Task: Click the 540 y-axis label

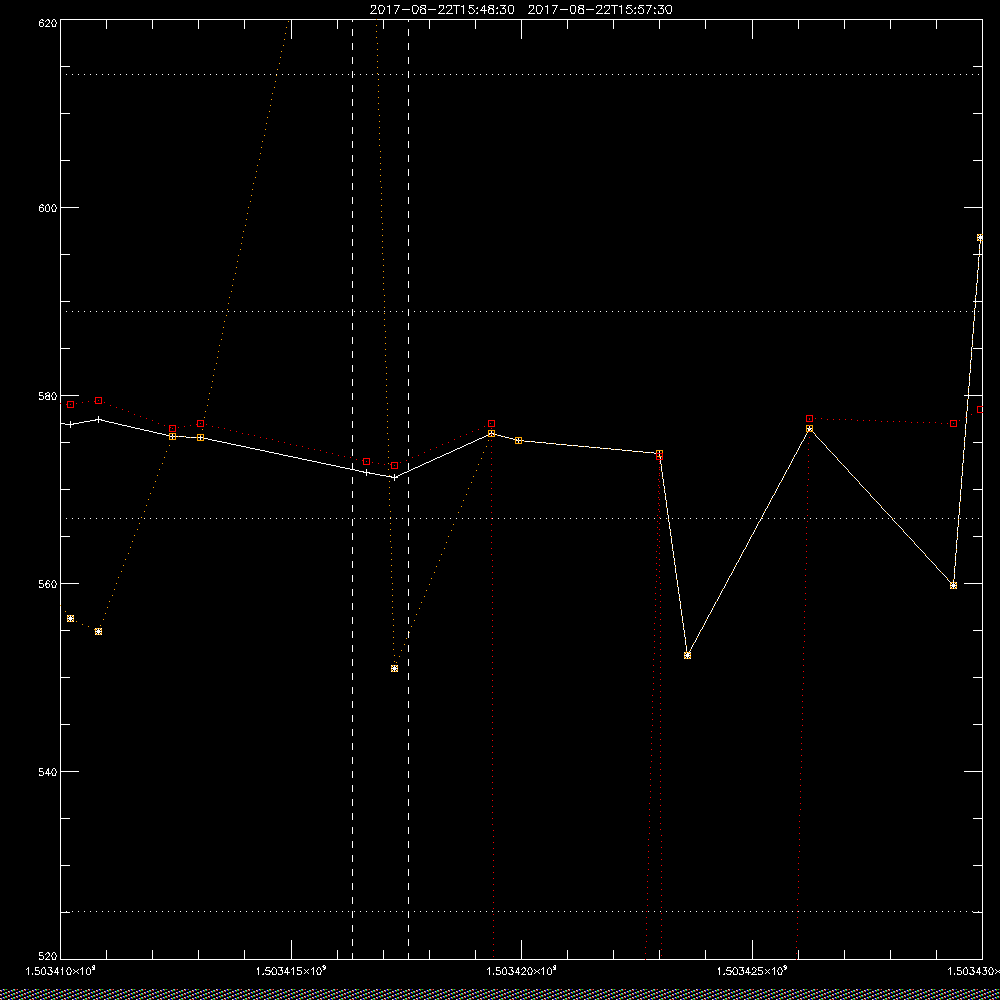Action: (x=48, y=772)
